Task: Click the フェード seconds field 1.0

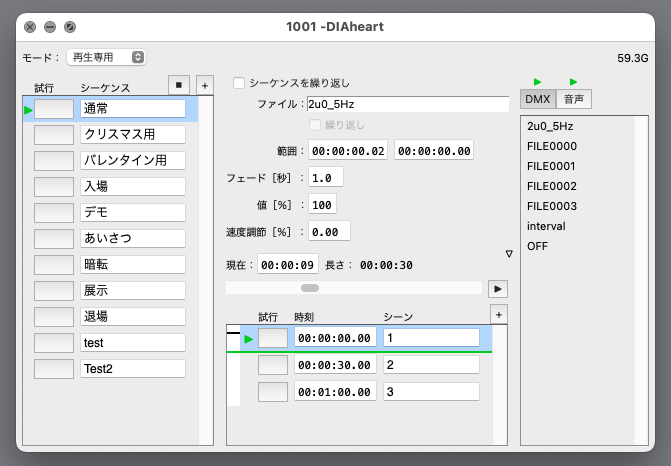Action: 326,177
